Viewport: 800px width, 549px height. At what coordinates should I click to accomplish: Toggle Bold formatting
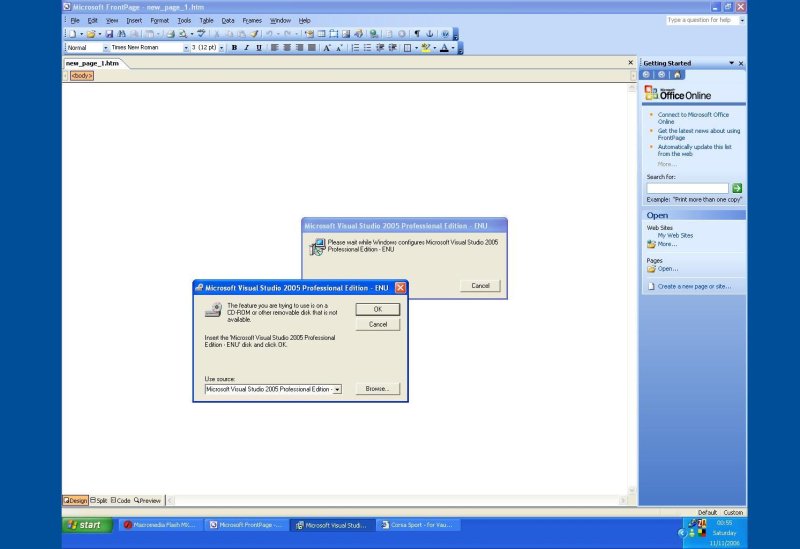(x=234, y=47)
